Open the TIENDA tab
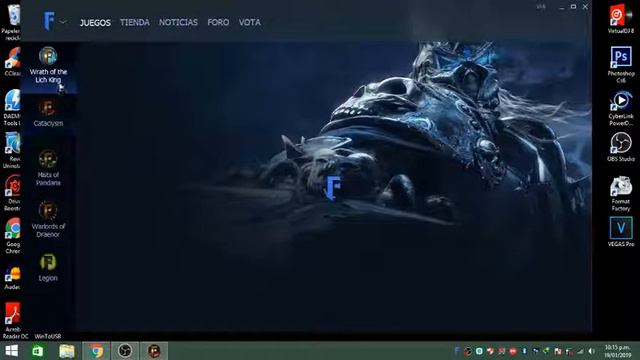 point(135,22)
